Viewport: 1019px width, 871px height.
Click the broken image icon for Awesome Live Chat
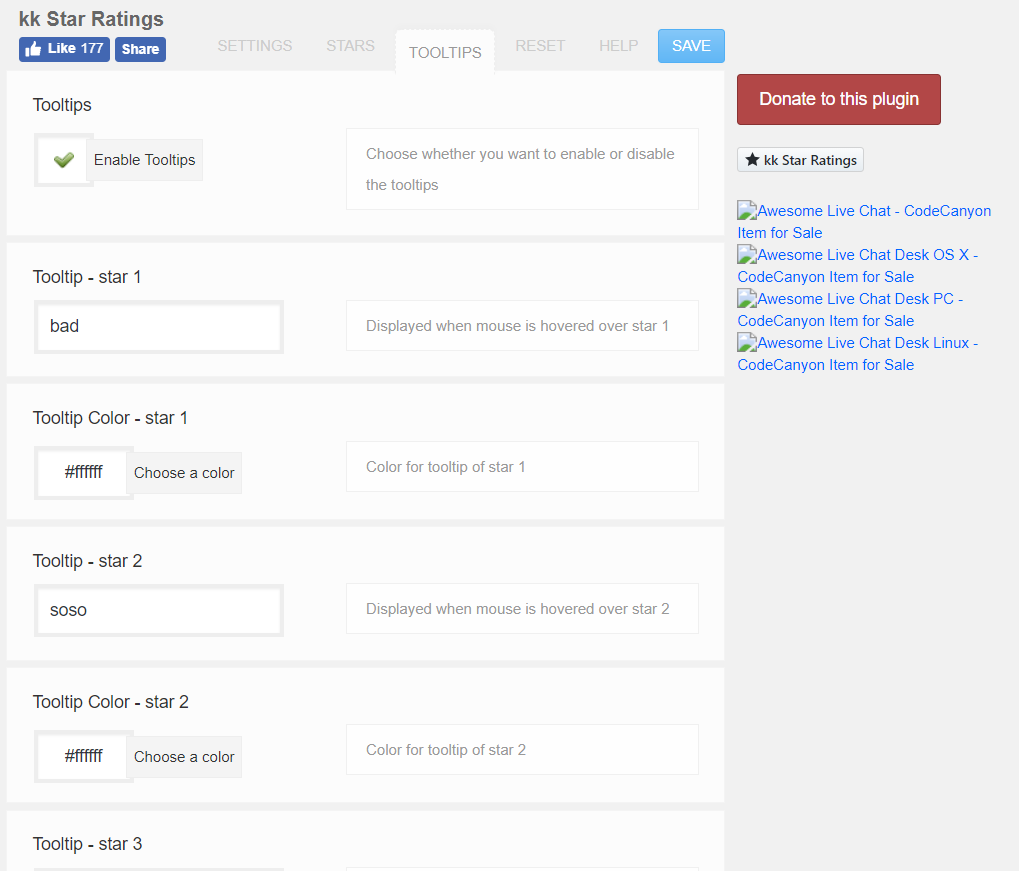point(747,211)
